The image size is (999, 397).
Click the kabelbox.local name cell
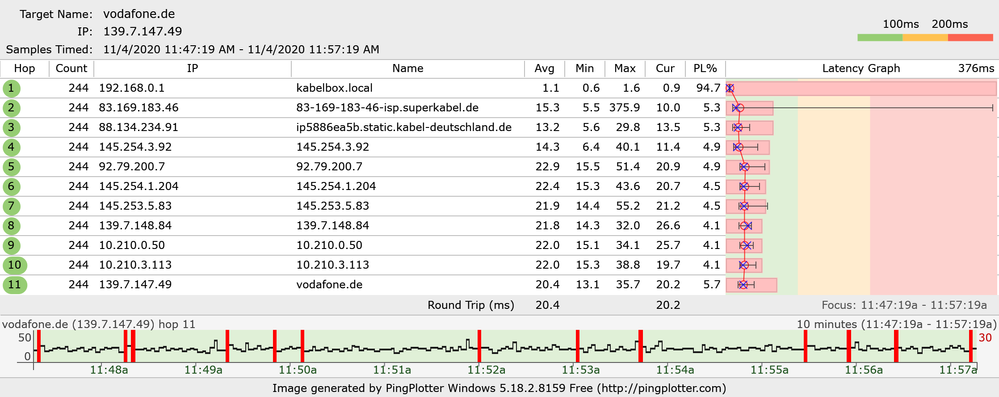tap(334, 89)
